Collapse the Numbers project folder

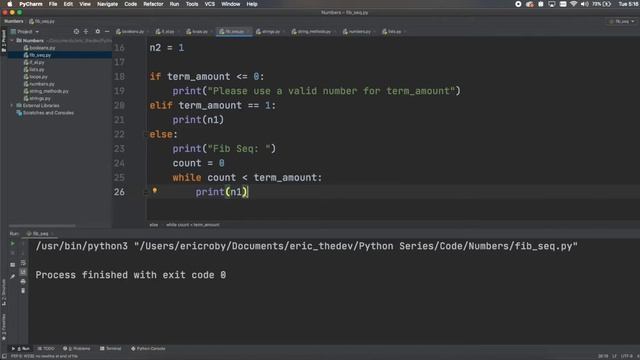(x=12, y=40)
